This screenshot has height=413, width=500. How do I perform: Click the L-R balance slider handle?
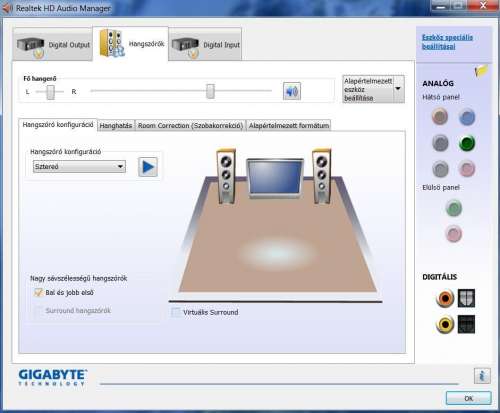[x=50, y=92]
